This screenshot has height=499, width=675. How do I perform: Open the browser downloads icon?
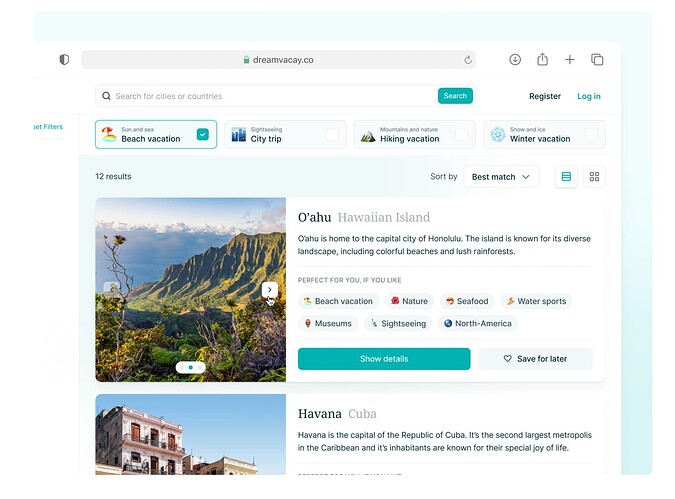click(515, 60)
